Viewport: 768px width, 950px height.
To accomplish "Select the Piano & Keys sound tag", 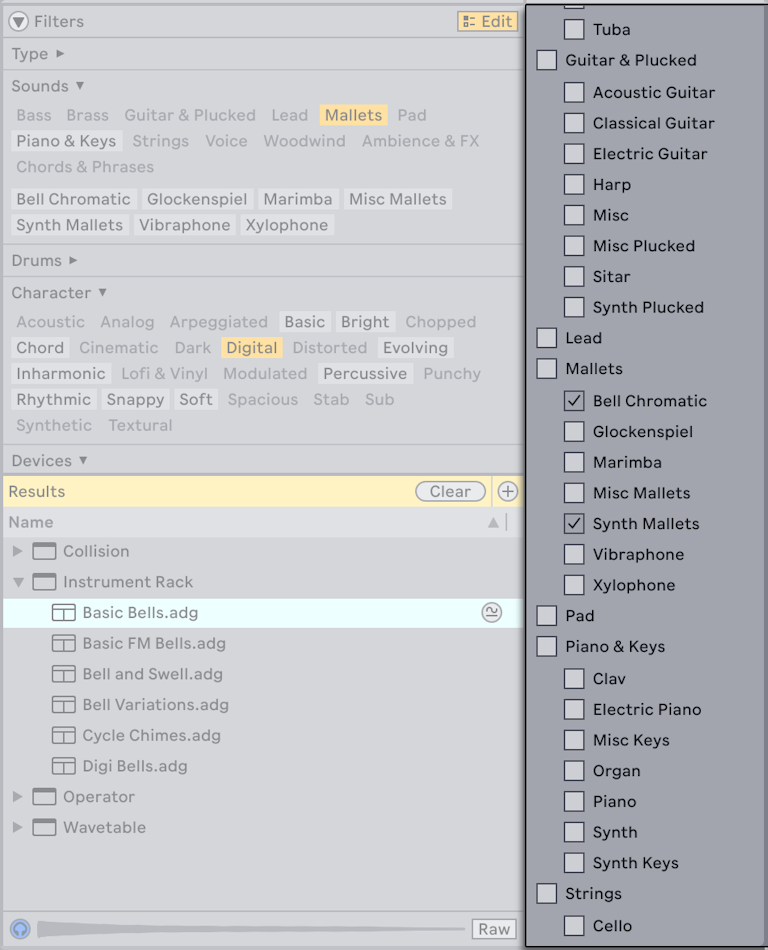I will (x=65, y=141).
